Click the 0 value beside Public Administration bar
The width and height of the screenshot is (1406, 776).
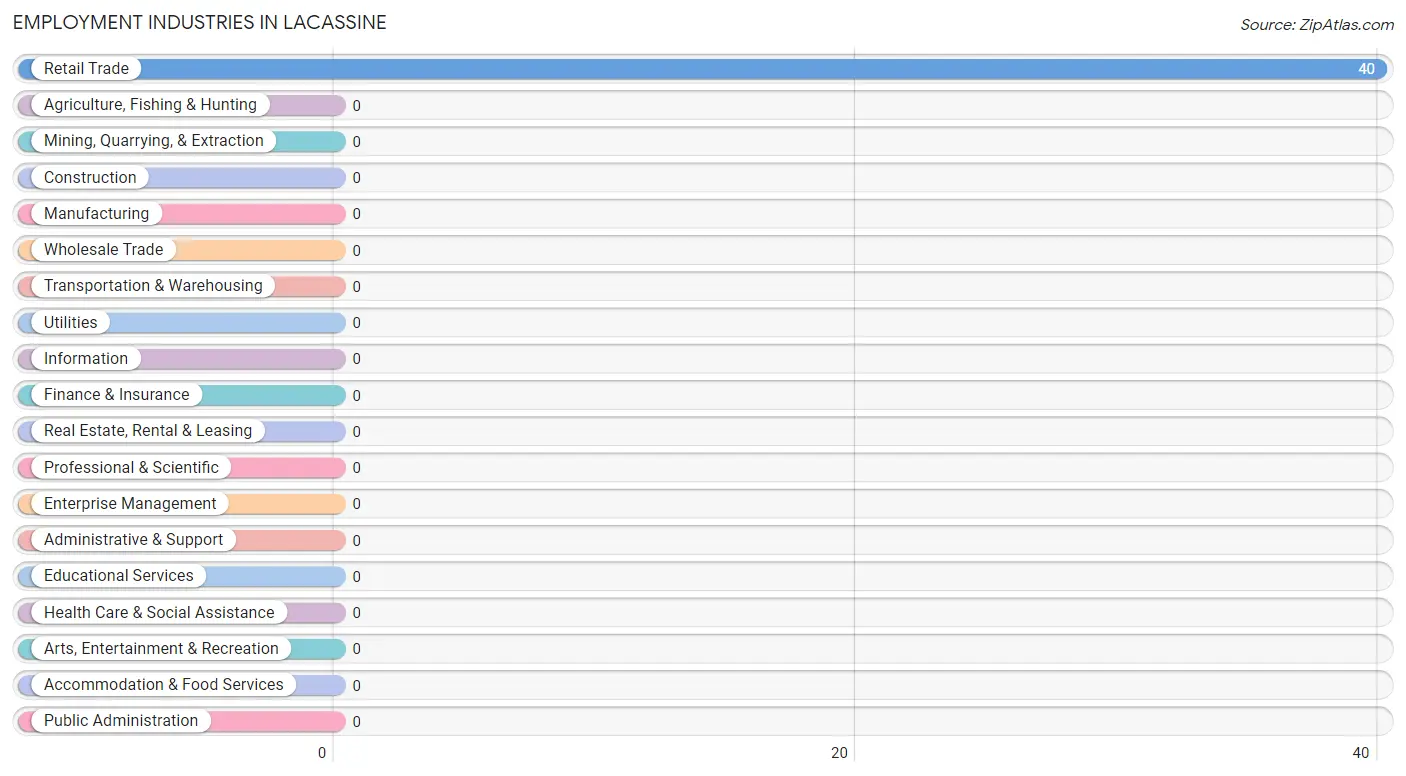pos(356,722)
